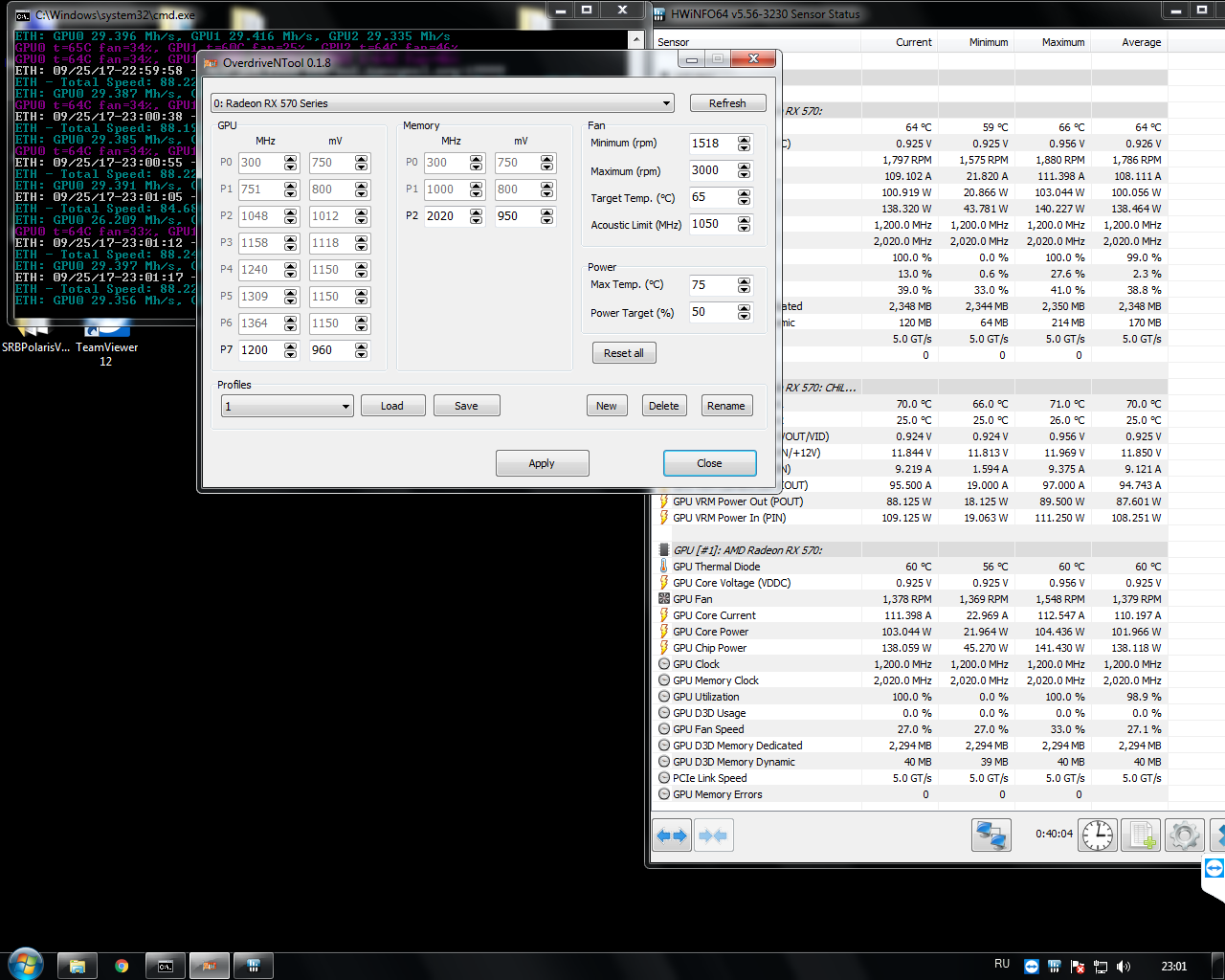
Task: Click the spinner beside Acoustic Limit MHz
Action: pyautogui.click(x=745, y=224)
